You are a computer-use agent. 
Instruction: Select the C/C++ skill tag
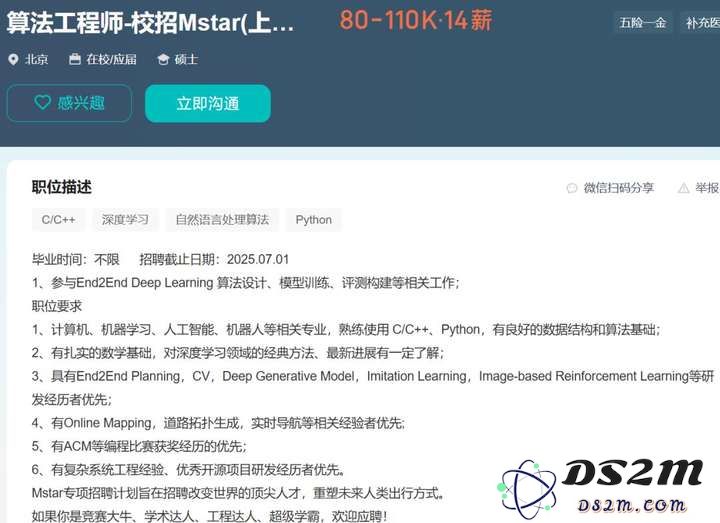(x=58, y=219)
